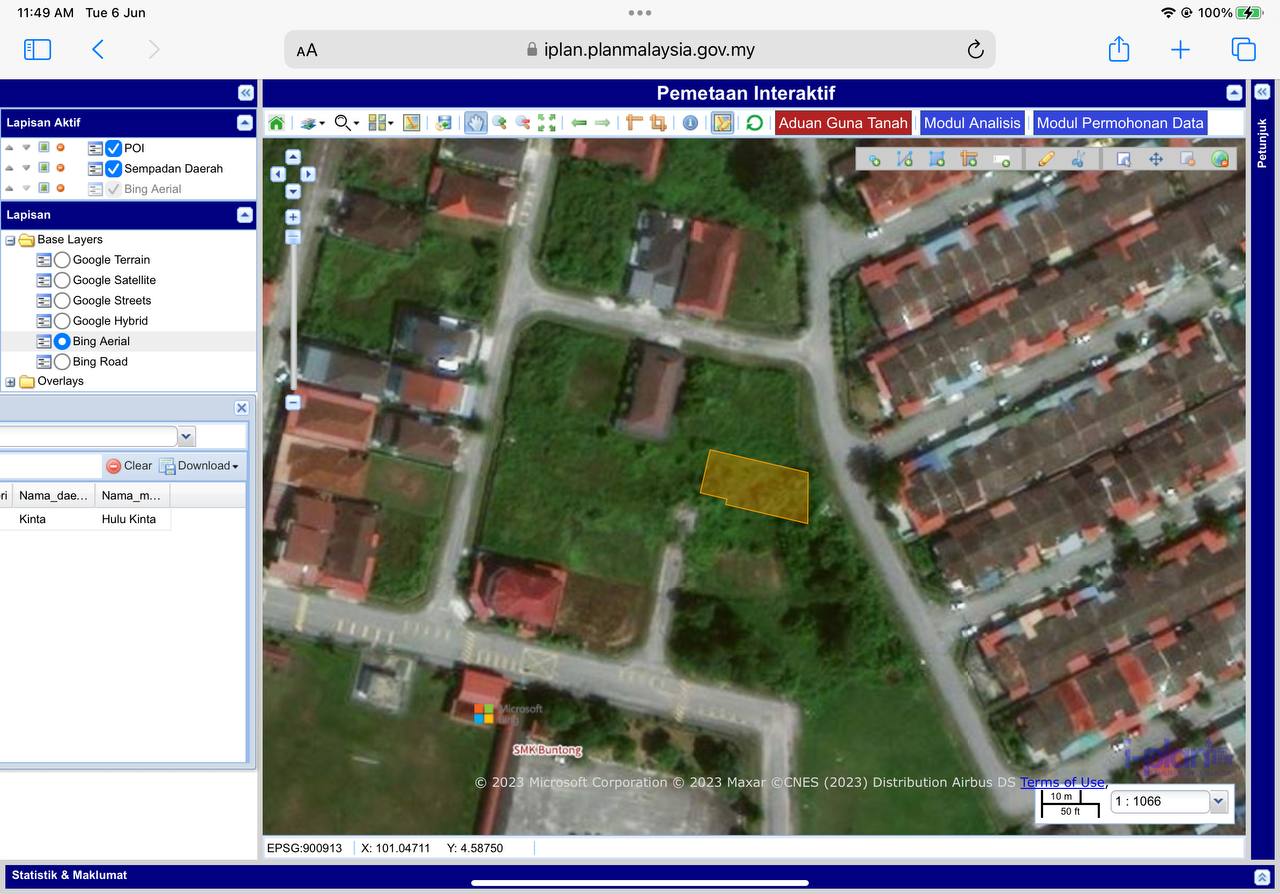1280x894 pixels.
Task: Select the Google Satellite base layer
Action: 62,280
